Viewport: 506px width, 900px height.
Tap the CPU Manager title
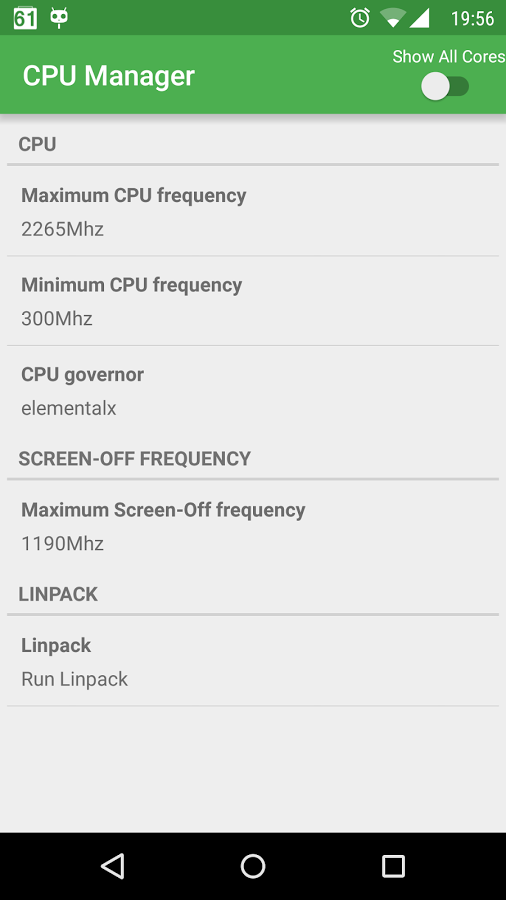pos(108,76)
